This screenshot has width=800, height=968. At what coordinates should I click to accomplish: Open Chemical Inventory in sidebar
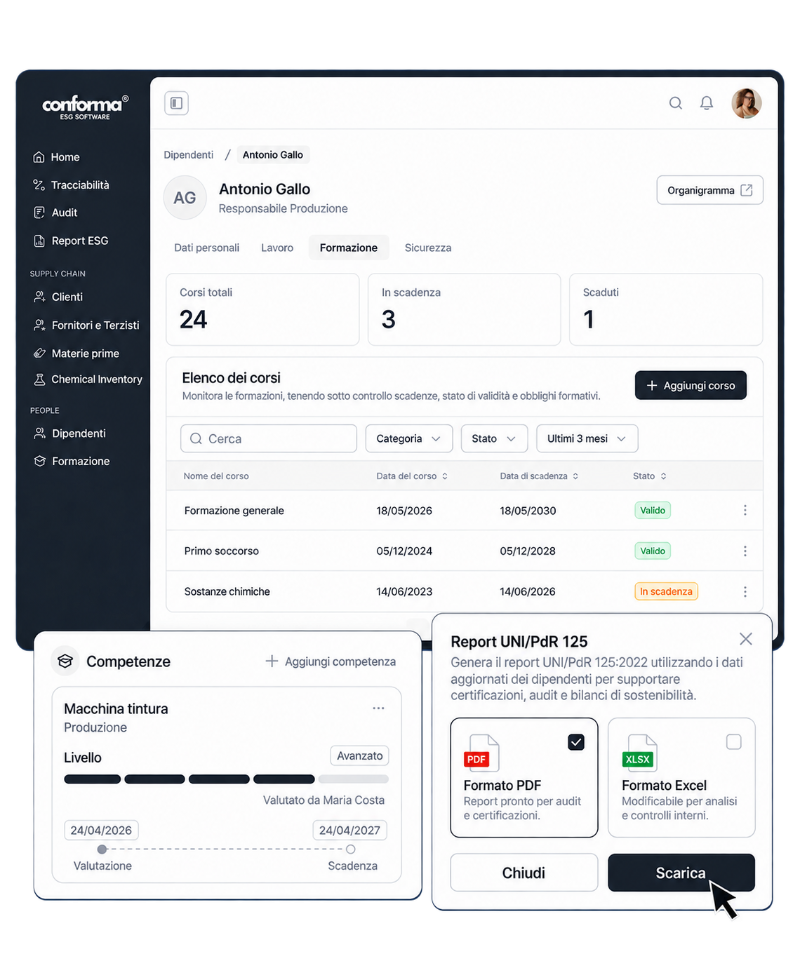[88, 379]
